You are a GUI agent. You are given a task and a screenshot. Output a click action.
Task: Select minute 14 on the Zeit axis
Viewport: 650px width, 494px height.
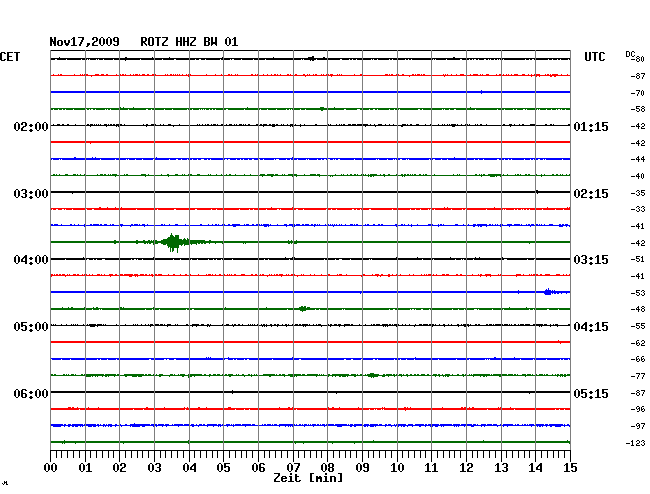[x=535, y=467]
